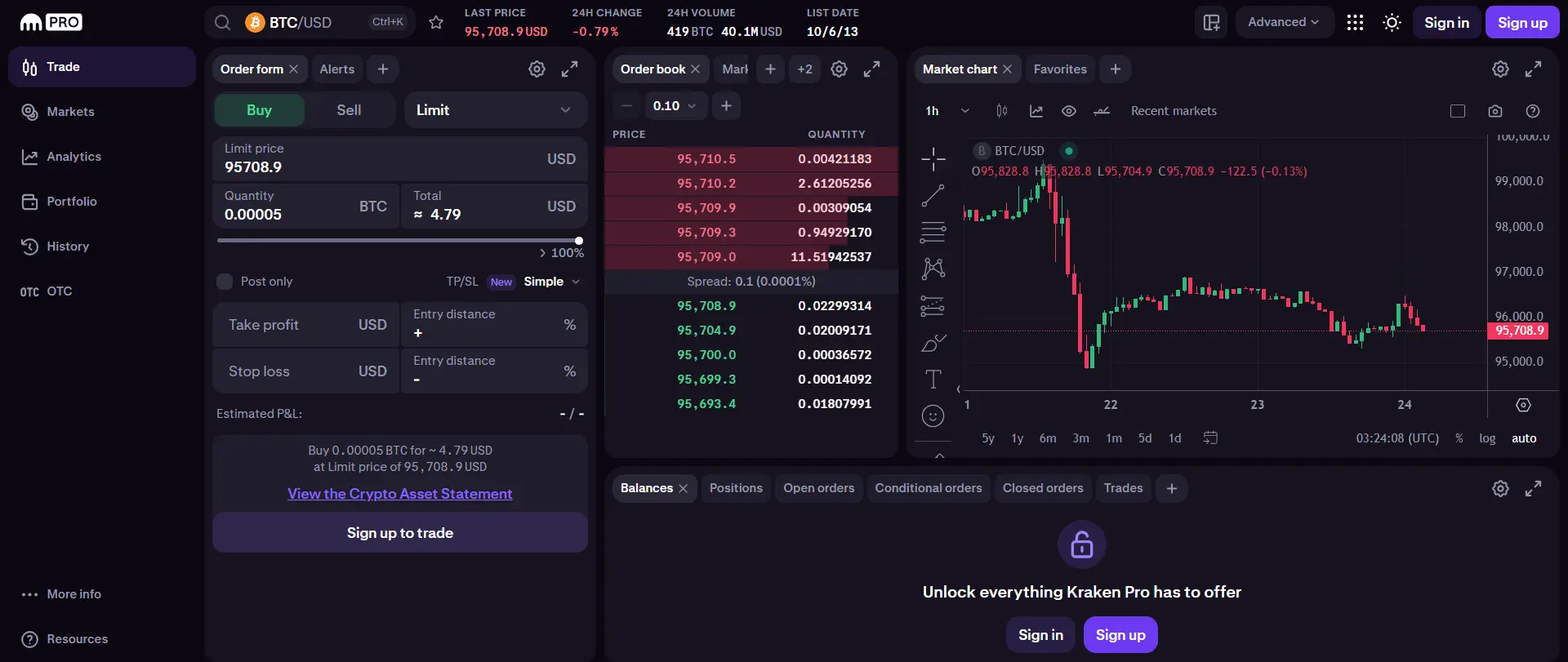Expand the Order form panel fullscreen
Image resolution: width=1568 pixels, height=662 pixels.
tap(569, 69)
